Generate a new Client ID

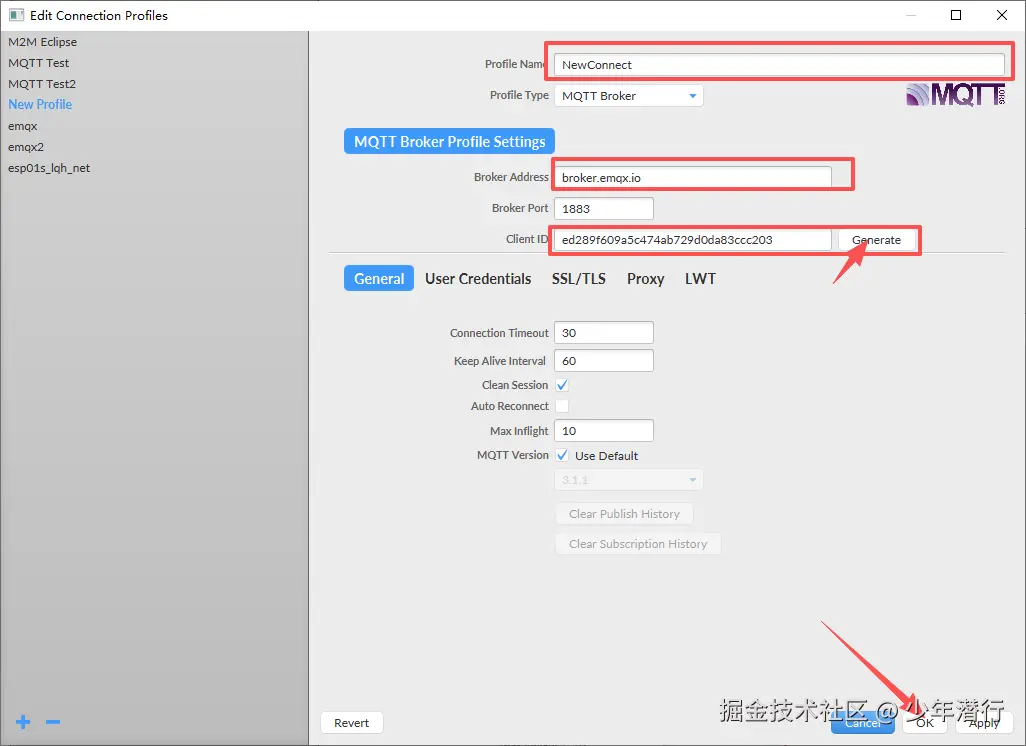[876, 240]
